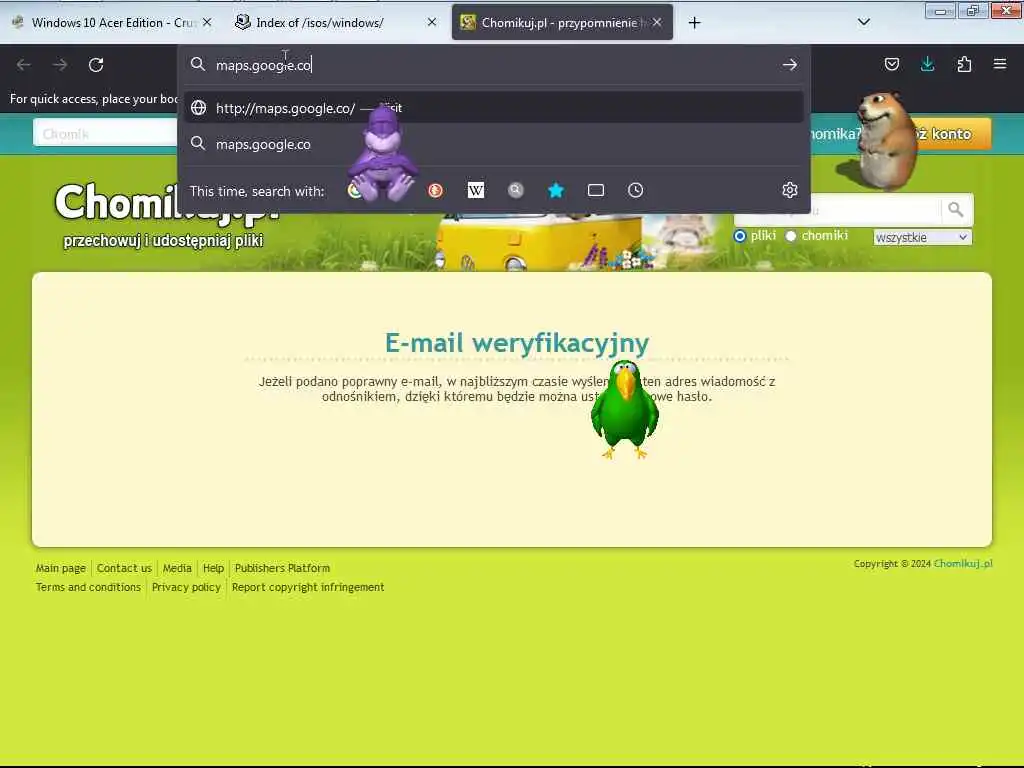Image resolution: width=1024 pixels, height=768 pixels.
Task: Click the go arrow in address bar
Action: click(790, 65)
